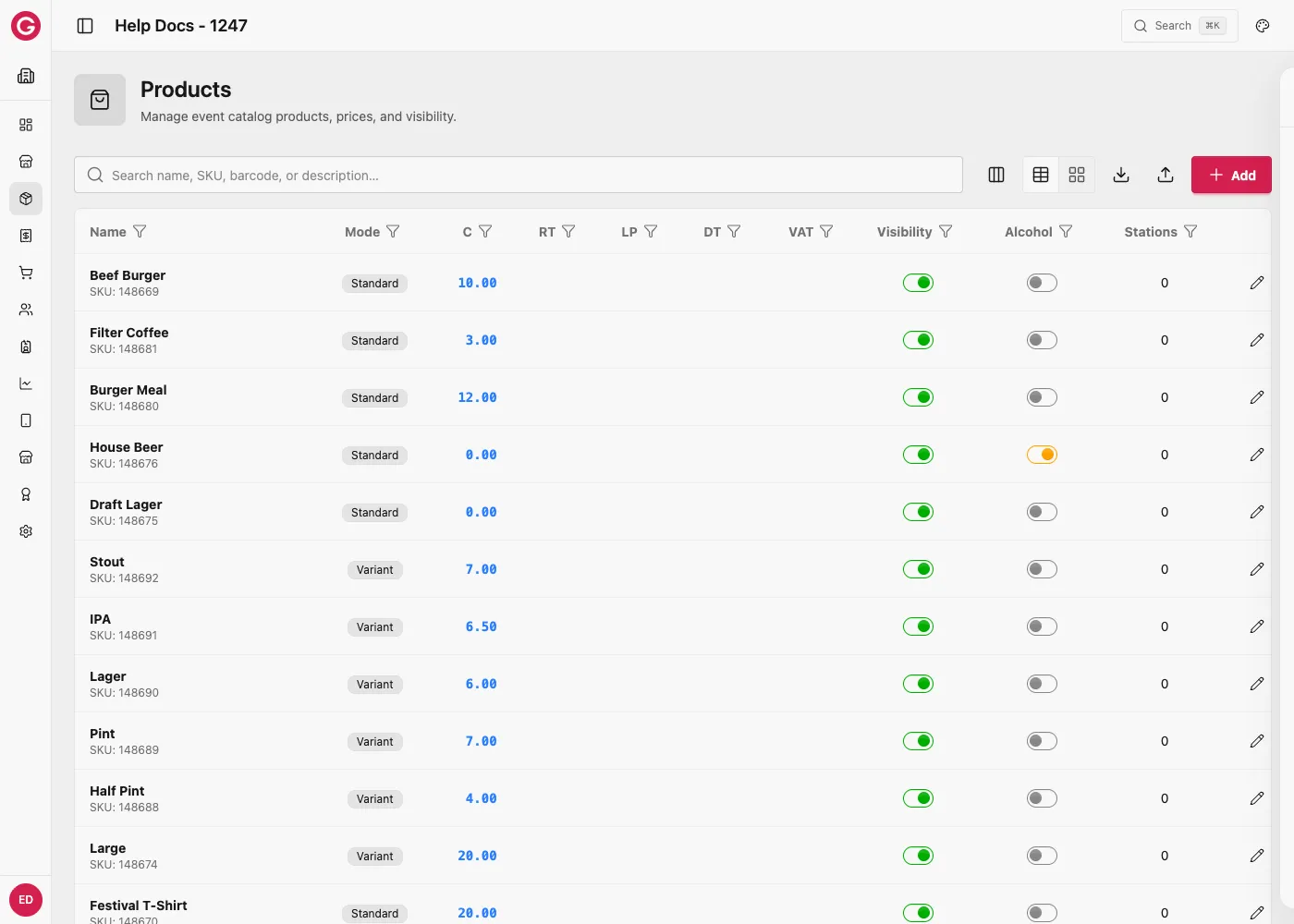Open the Stations column filter
The height and width of the screenshot is (924, 1294).
point(1190,232)
